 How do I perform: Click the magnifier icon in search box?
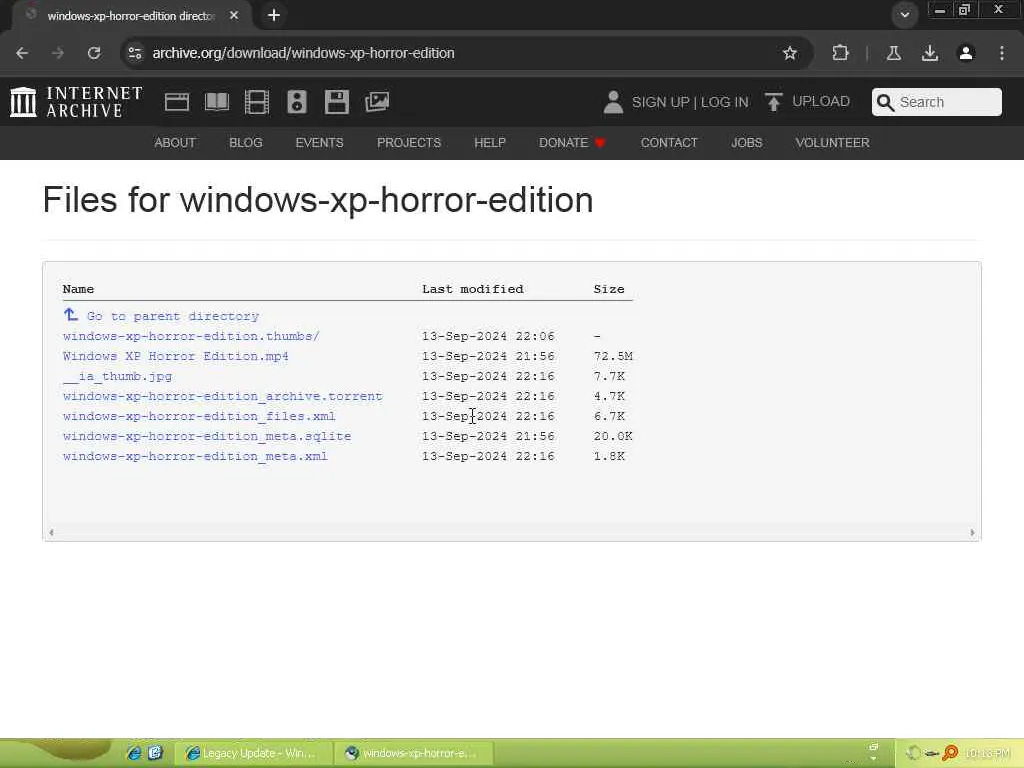click(885, 102)
